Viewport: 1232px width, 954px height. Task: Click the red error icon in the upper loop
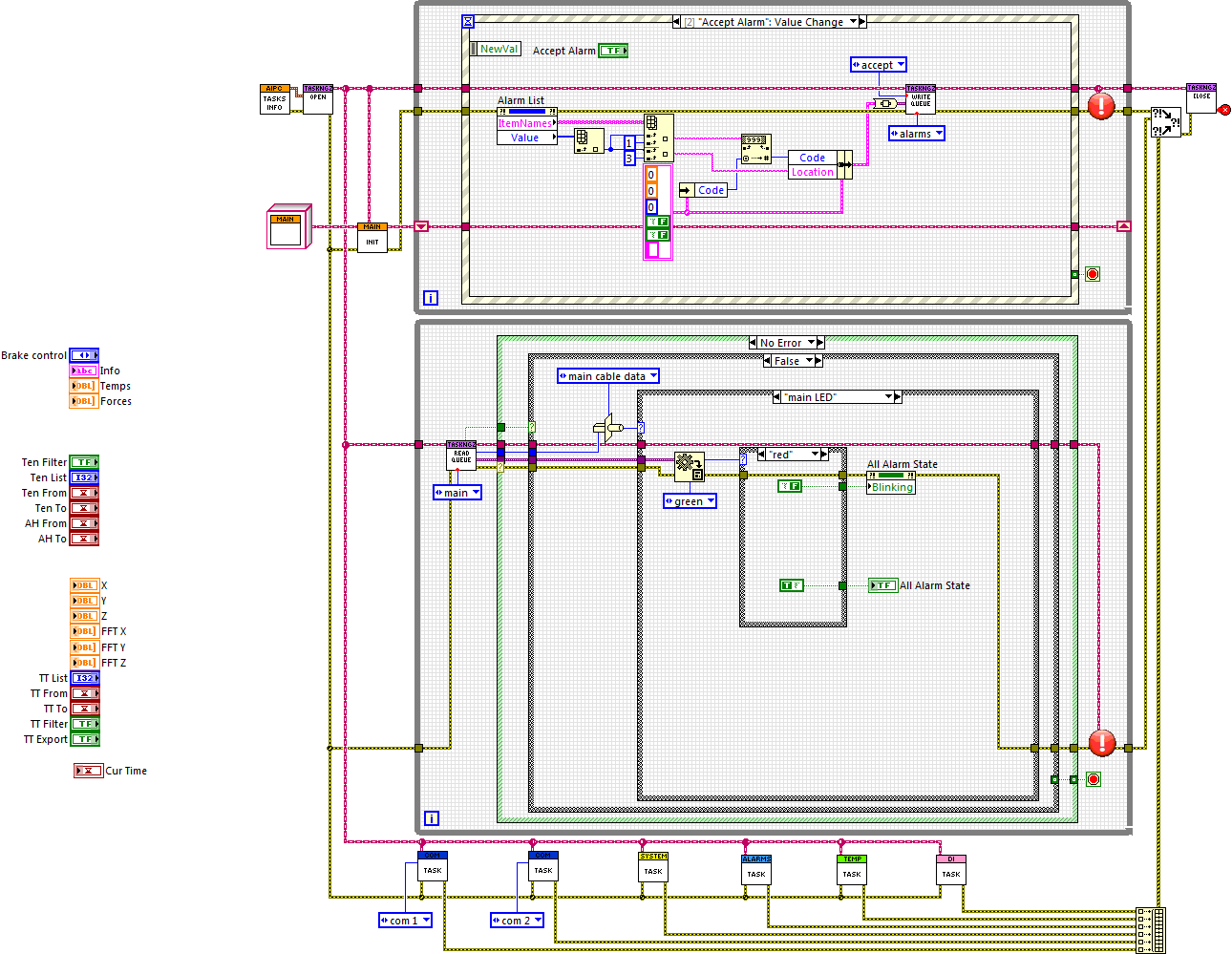pyautogui.click(x=1101, y=106)
